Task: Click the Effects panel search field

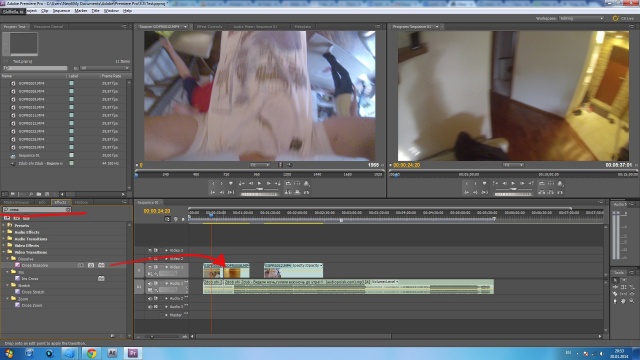Action: point(37,209)
